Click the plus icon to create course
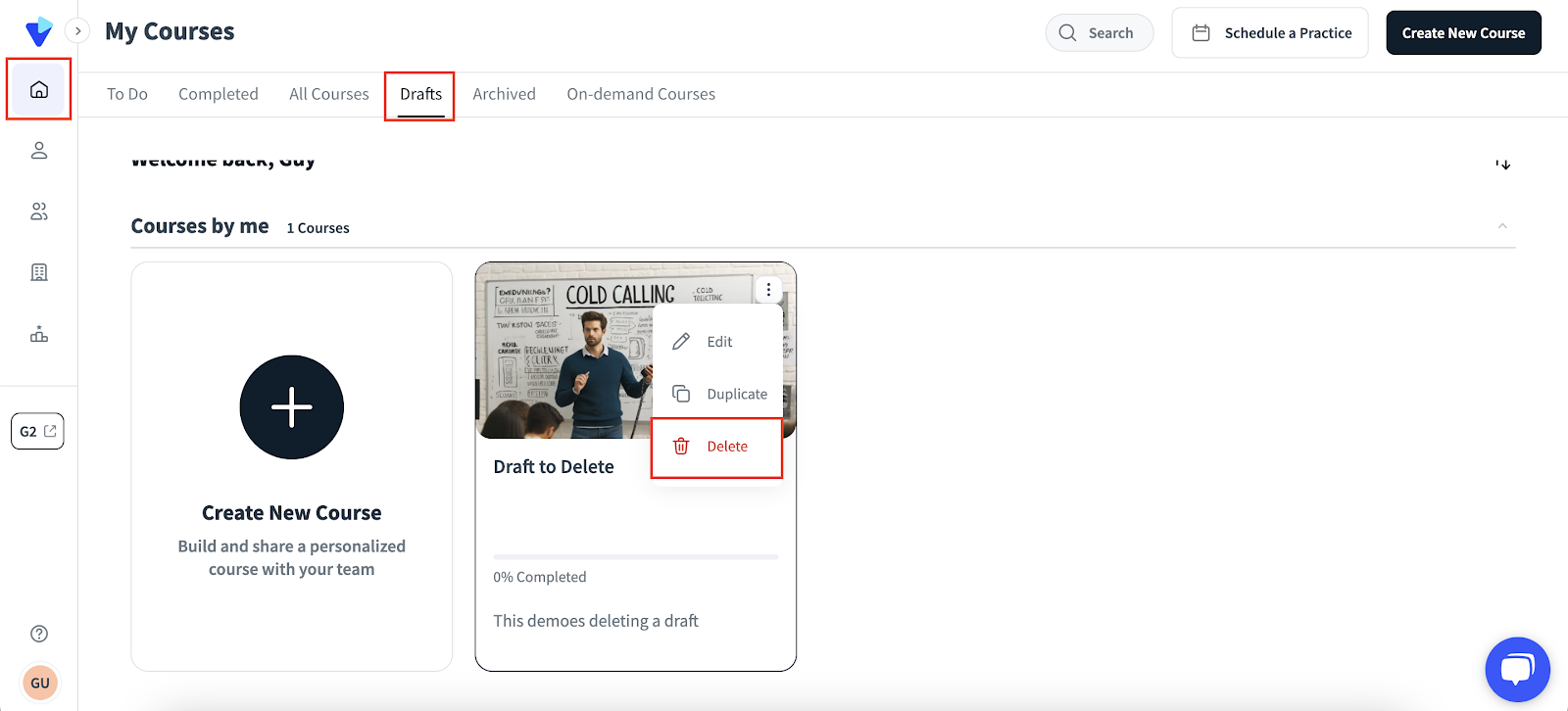 point(292,407)
